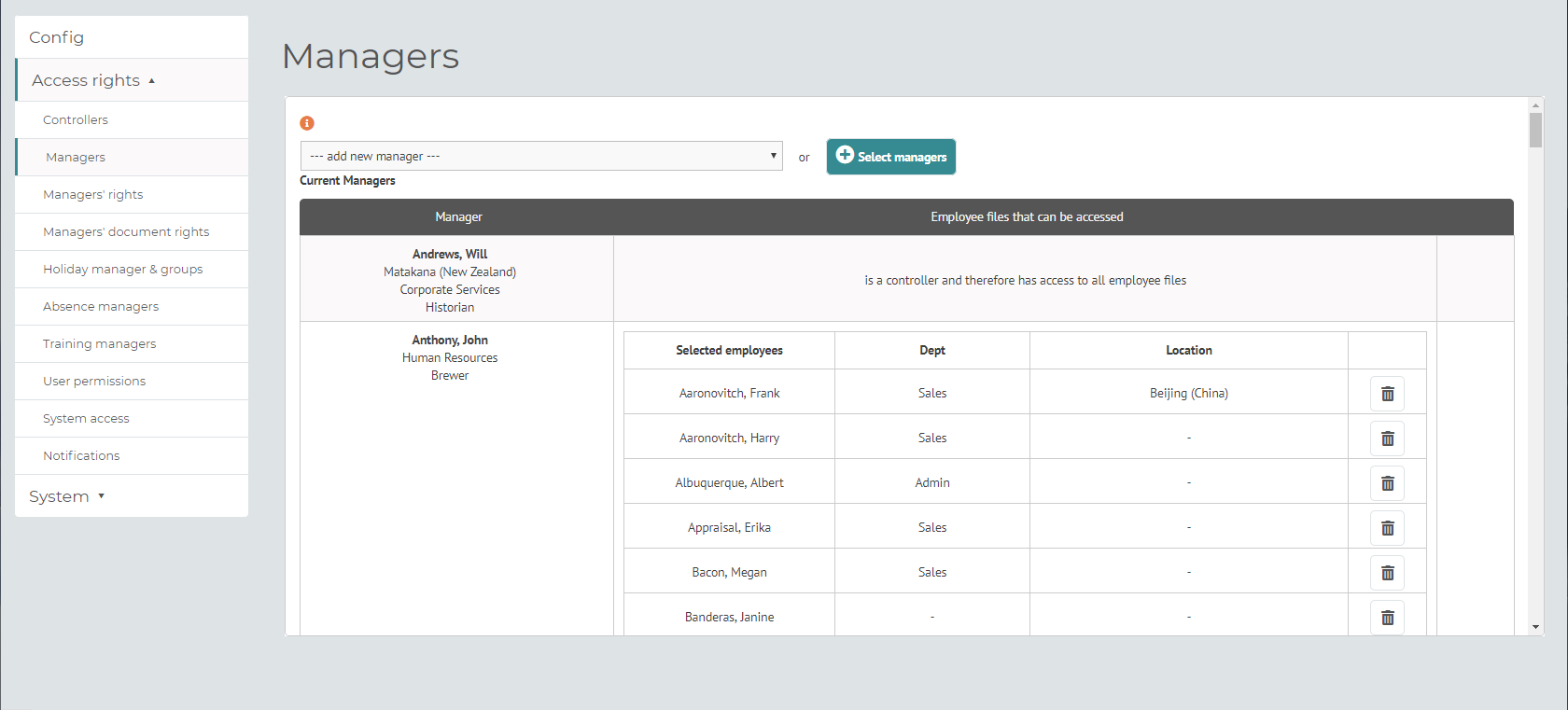Click Aaronovitch, Frank employee cell

tap(729, 393)
